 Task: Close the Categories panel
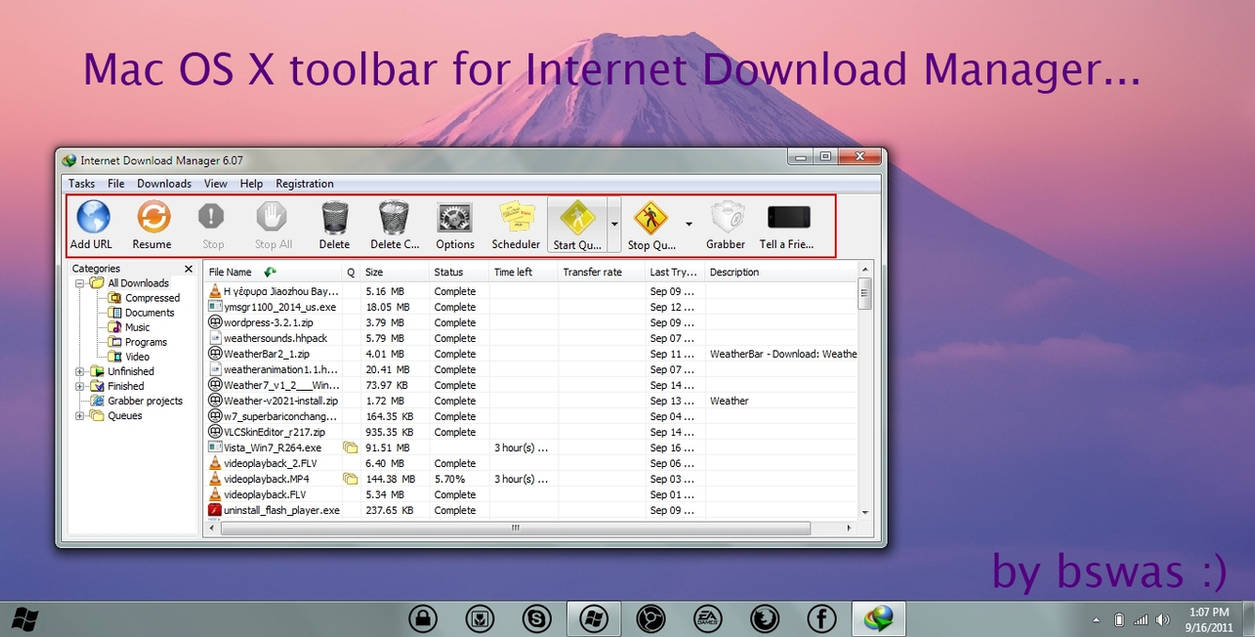189,269
